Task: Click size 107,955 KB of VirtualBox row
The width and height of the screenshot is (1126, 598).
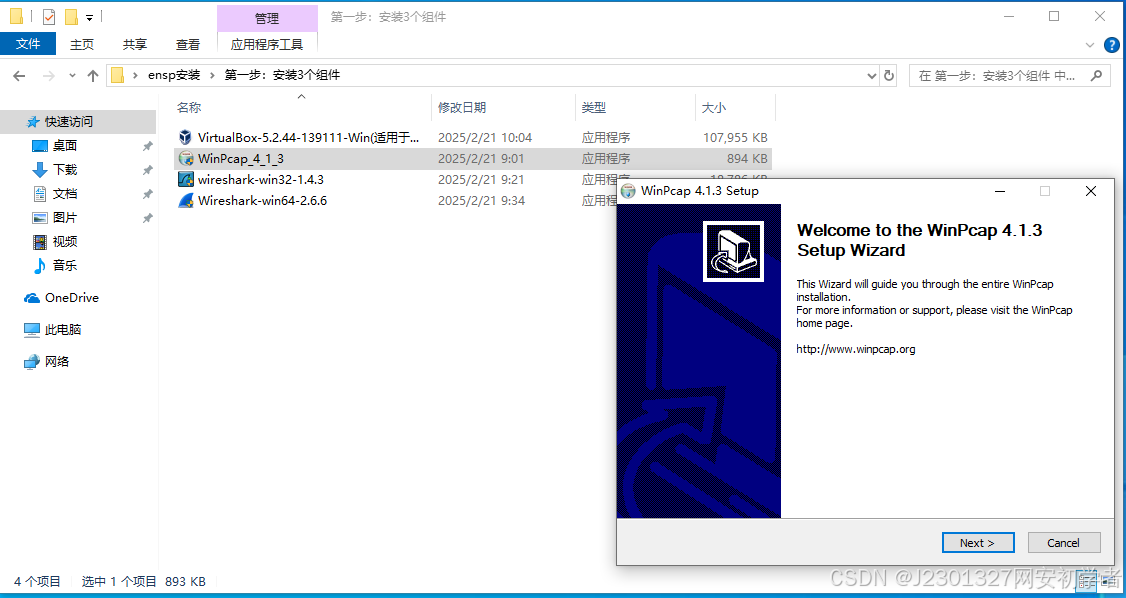Action: click(735, 137)
